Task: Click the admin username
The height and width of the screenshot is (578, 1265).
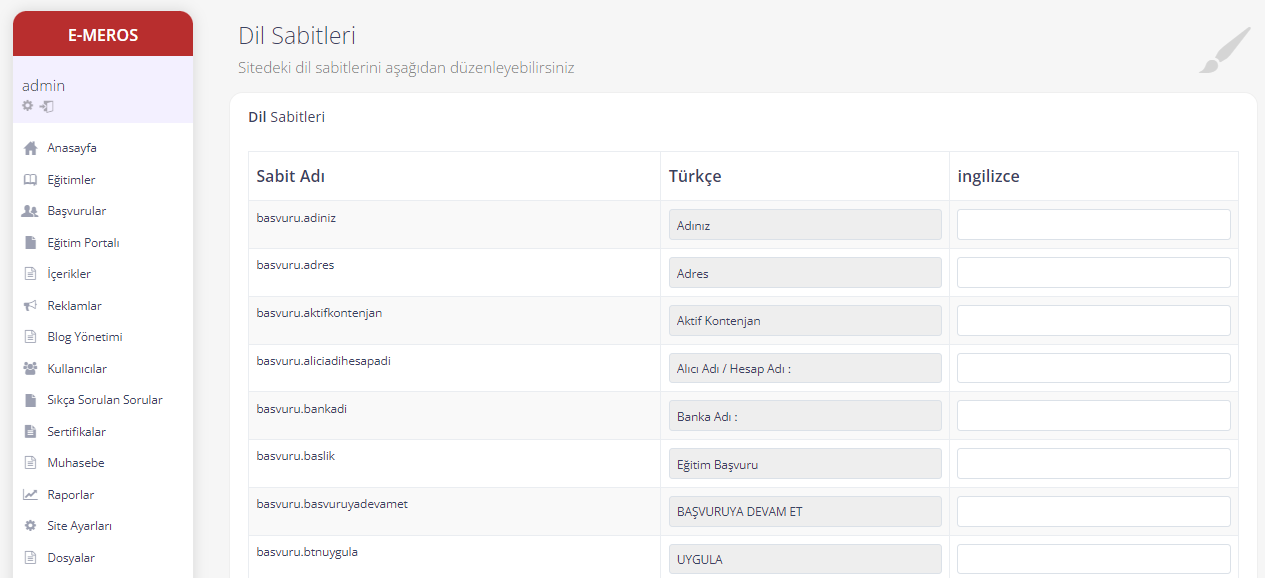Action: [x=43, y=86]
